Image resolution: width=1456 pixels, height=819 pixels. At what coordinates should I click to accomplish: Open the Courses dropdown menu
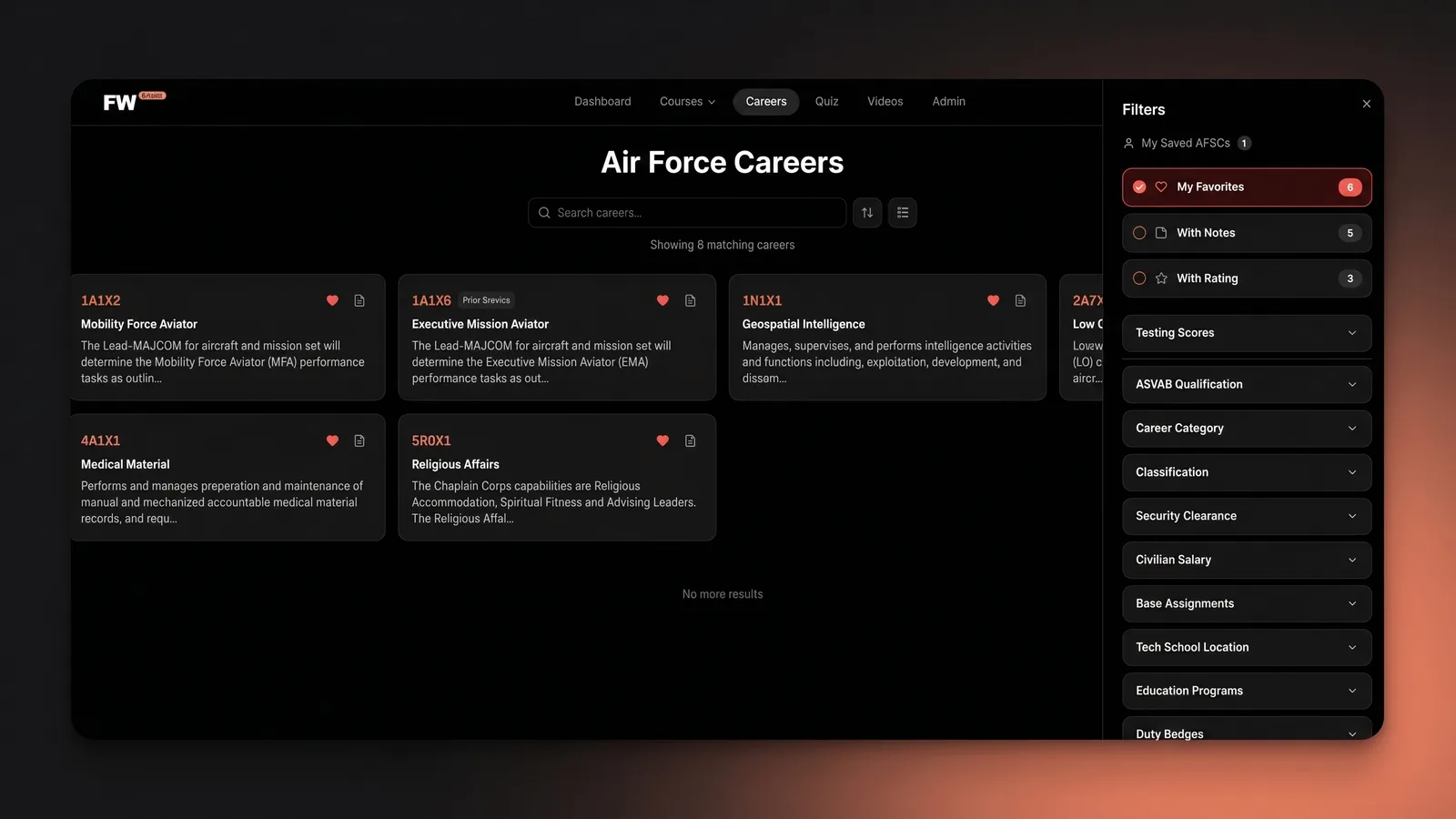pyautogui.click(x=687, y=101)
